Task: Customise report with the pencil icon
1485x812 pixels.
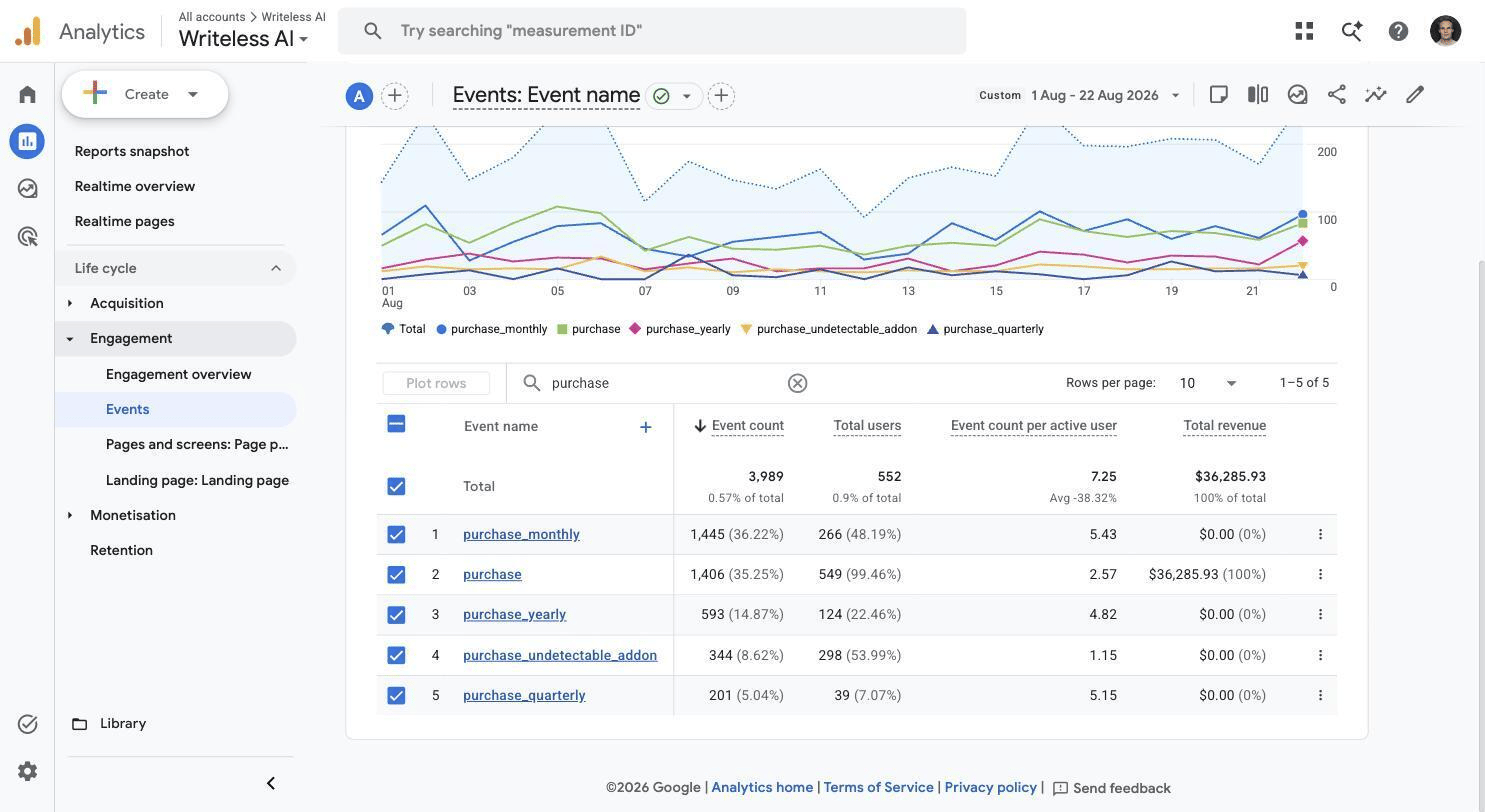Action: pos(1415,94)
